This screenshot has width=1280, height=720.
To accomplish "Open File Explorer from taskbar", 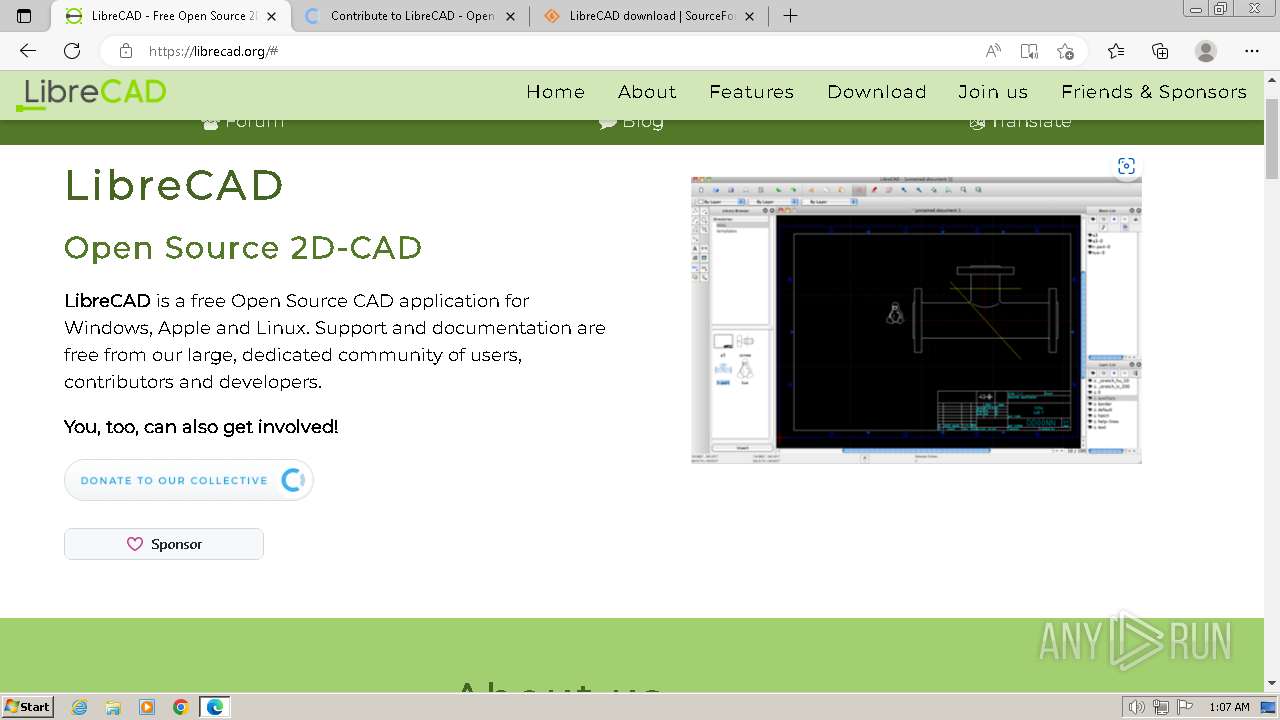I will pos(113,707).
